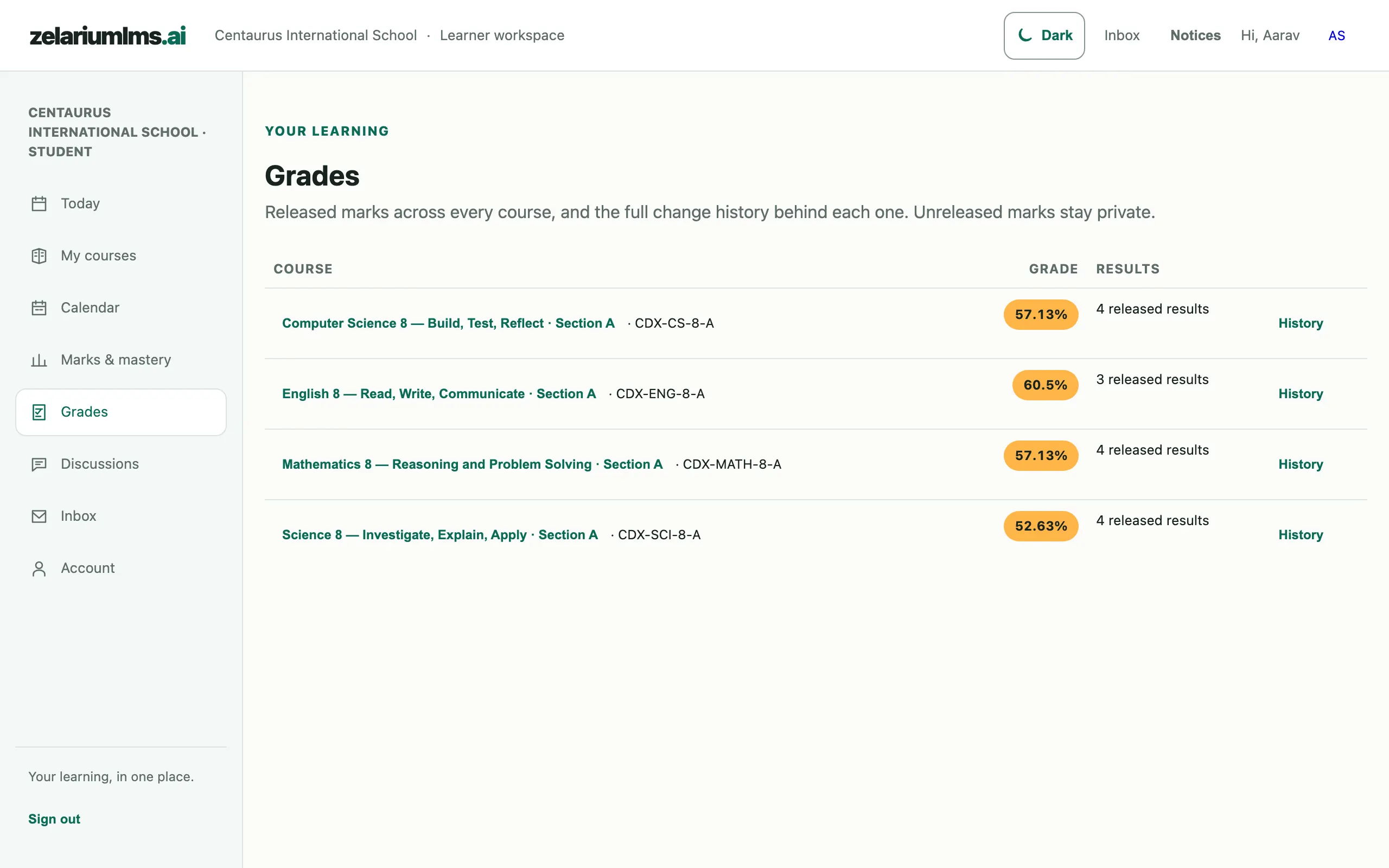Image resolution: width=1389 pixels, height=868 pixels.
Task: Click the CDX-SCI-8-A course code
Action: [659, 535]
